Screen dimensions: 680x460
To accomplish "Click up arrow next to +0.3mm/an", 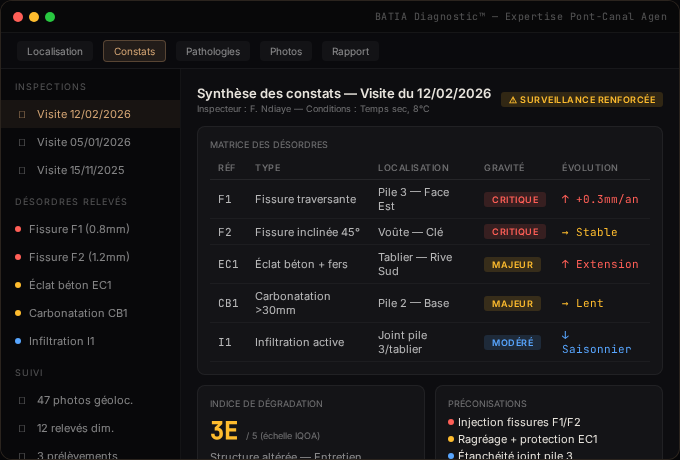I will [565, 199].
